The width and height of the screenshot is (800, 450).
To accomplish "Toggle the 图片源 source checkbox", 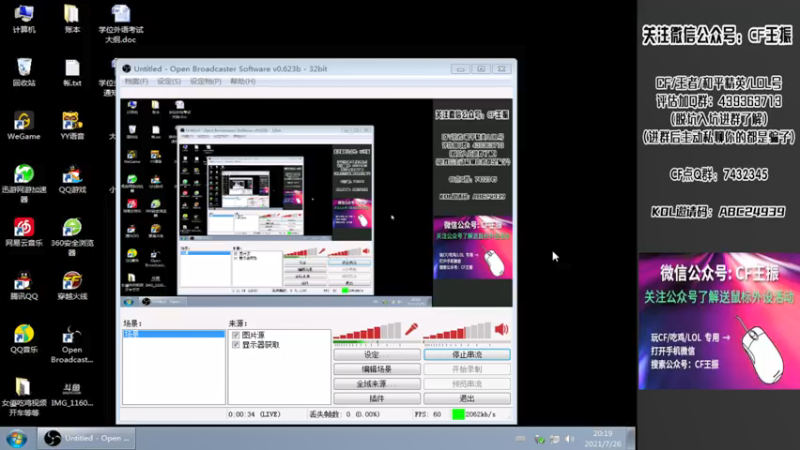I will pyautogui.click(x=236, y=335).
